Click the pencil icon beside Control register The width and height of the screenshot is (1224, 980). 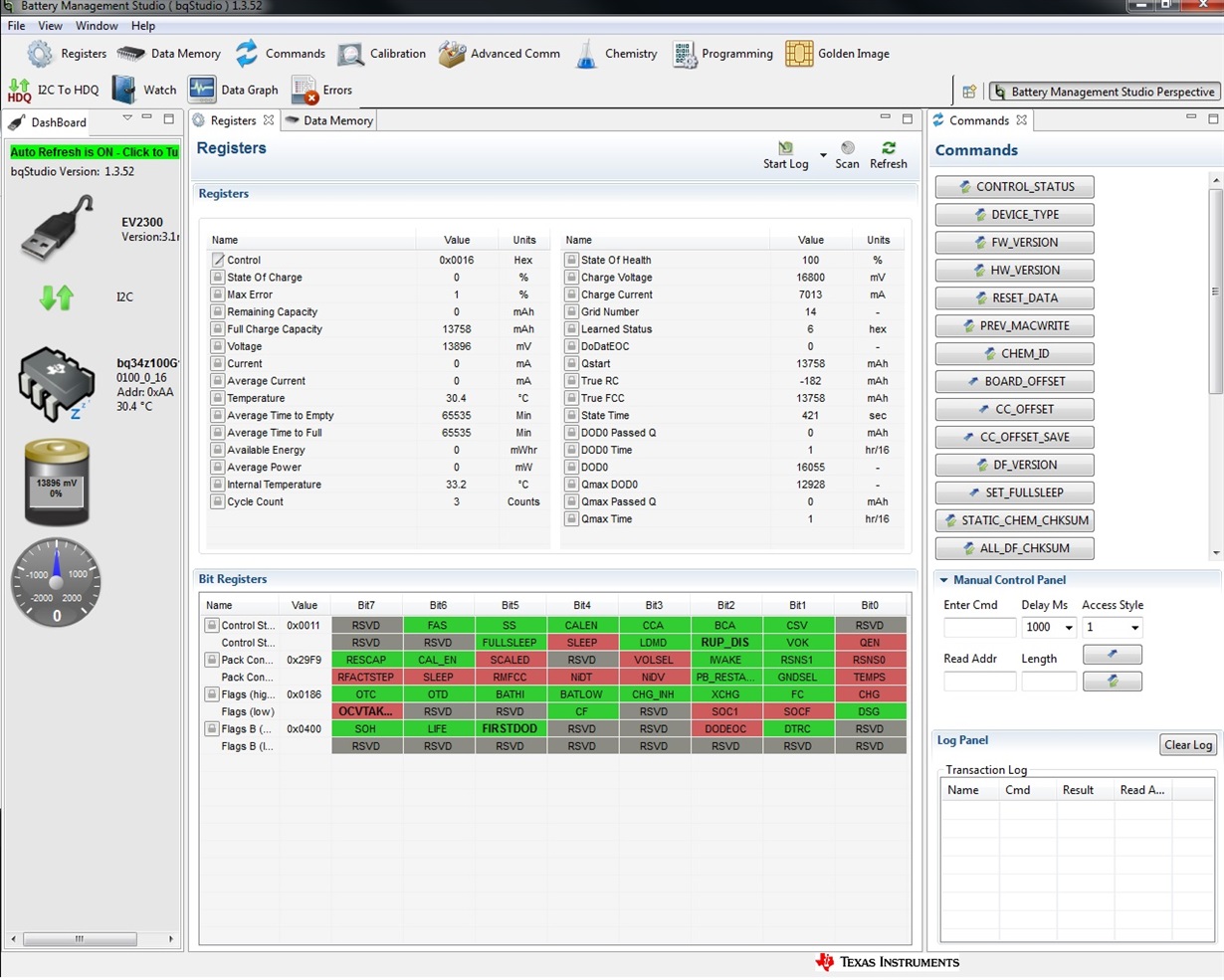point(218,260)
